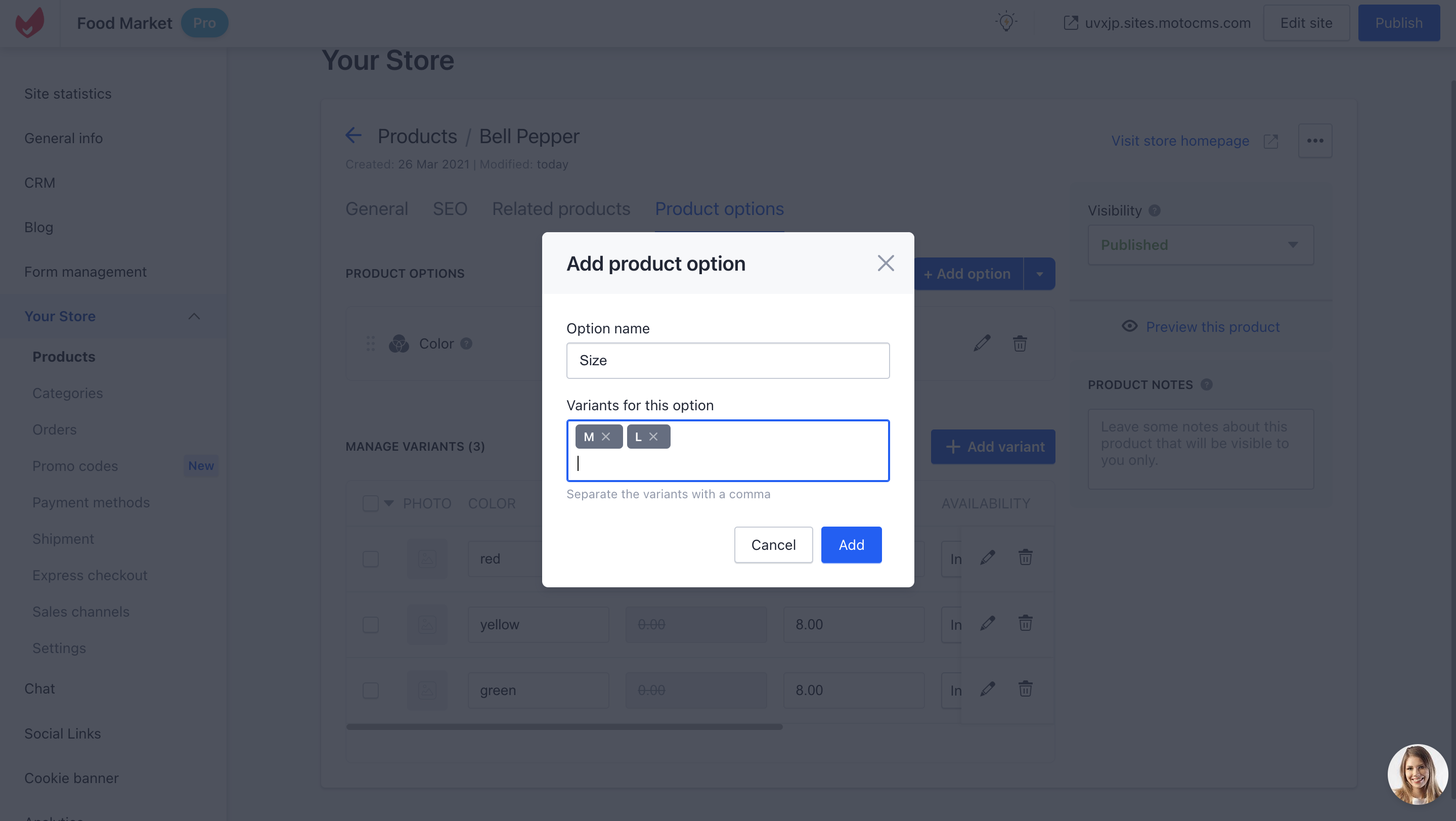Open the support chat avatar
This screenshot has height=821, width=1456.
point(1418,773)
